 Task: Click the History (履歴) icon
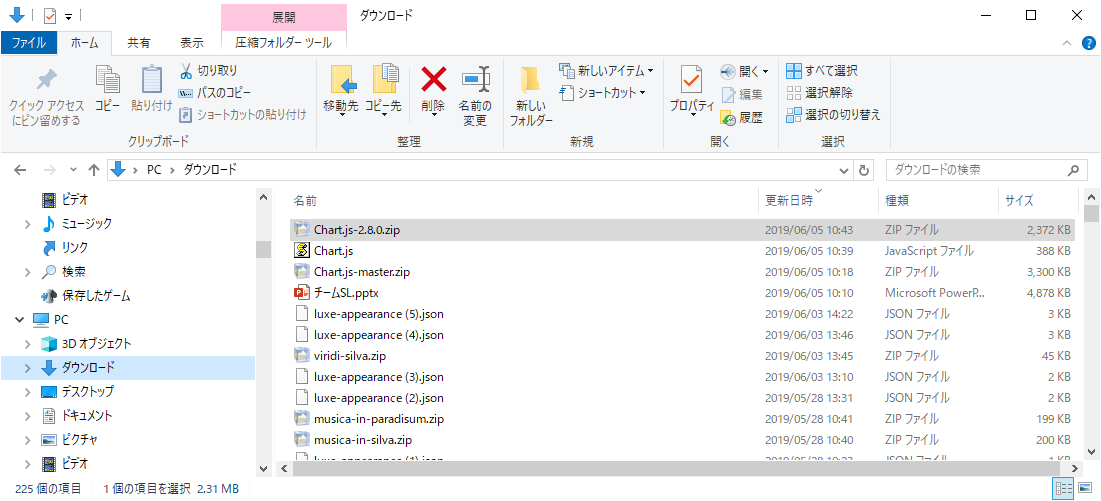728,117
